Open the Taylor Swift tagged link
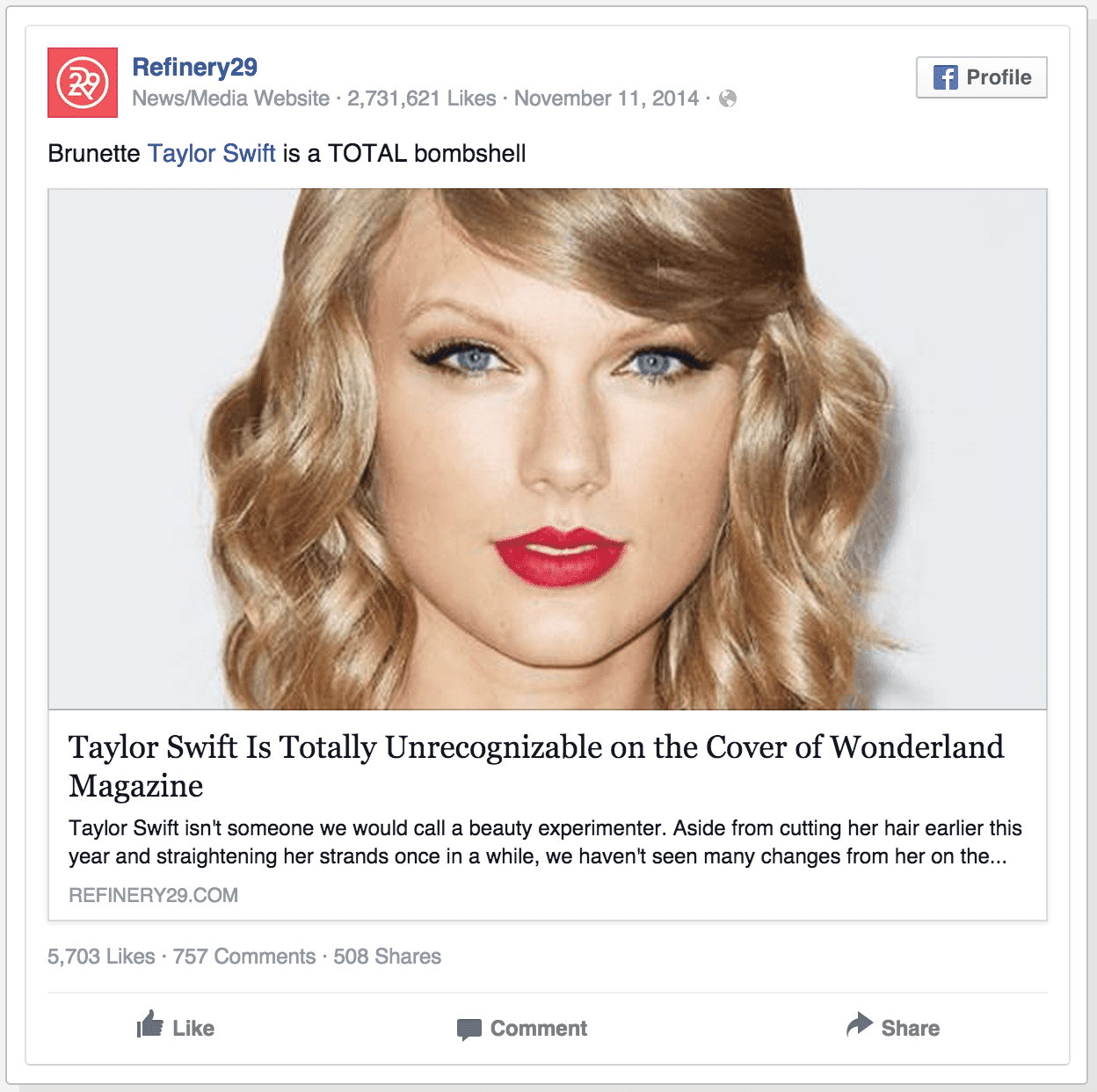This screenshot has width=1097, height=1092. point(212,153)
